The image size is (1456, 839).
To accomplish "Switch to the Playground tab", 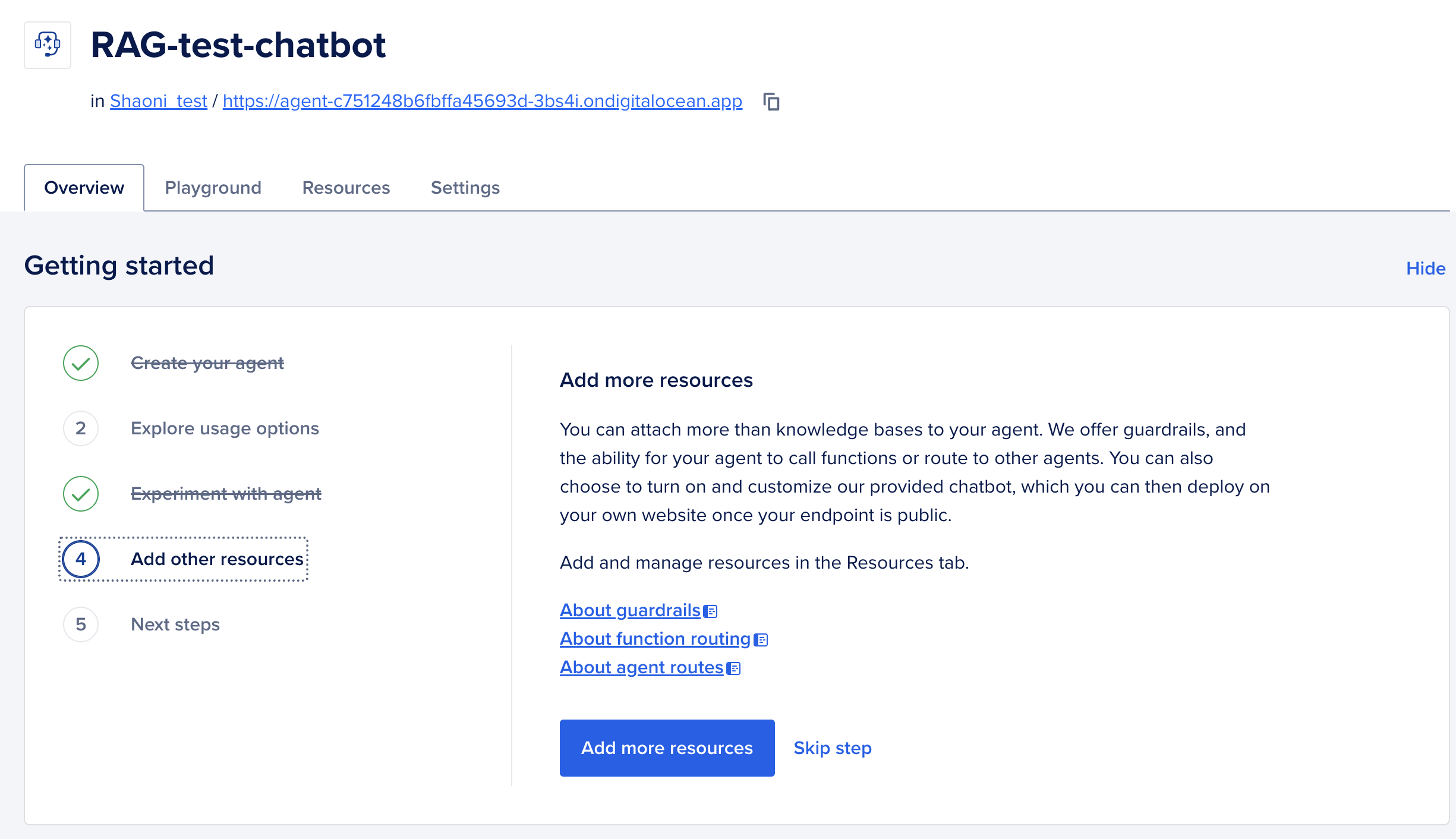I will click(213, 188).
